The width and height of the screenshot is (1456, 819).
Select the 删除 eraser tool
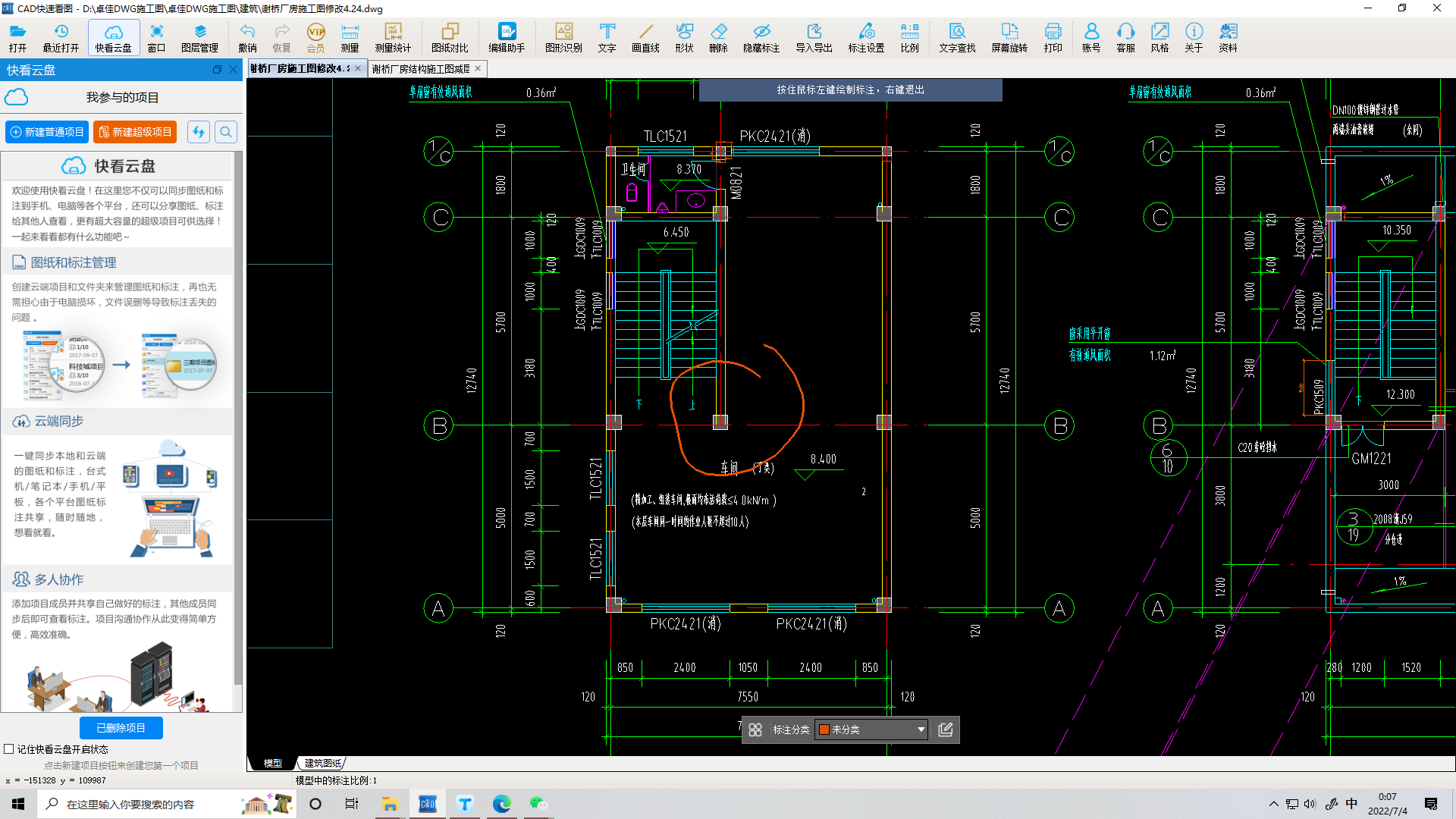718,37
